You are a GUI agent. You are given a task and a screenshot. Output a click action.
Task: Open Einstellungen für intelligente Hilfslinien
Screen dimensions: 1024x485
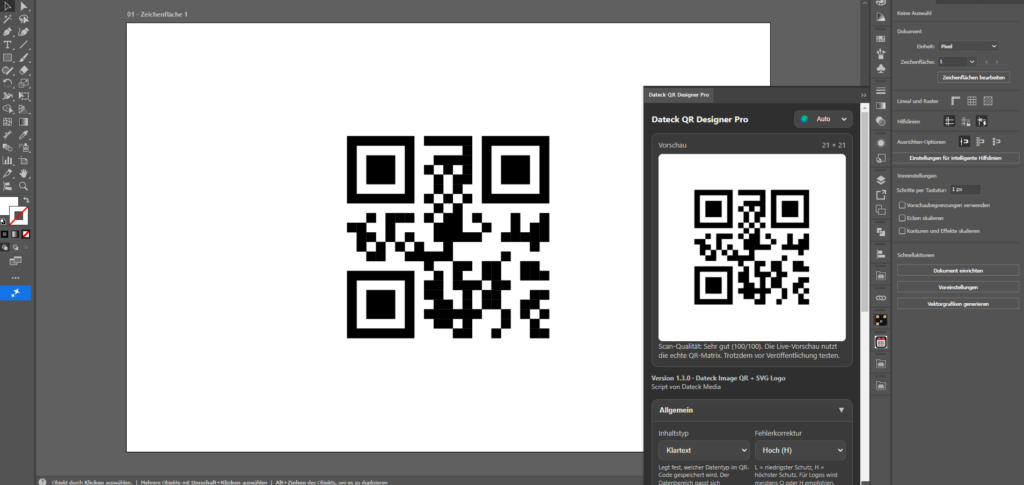pyautogui.click(x=955, y=159)
